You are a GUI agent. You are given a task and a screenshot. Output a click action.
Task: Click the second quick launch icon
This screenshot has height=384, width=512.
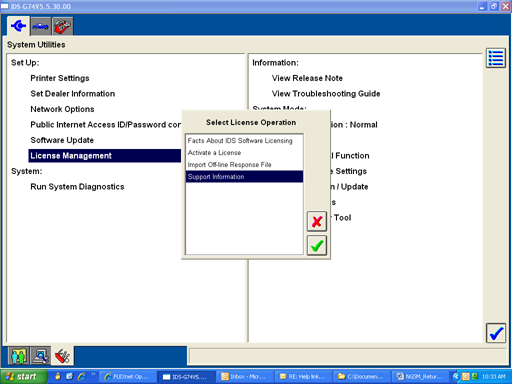(x=70, y=377)
